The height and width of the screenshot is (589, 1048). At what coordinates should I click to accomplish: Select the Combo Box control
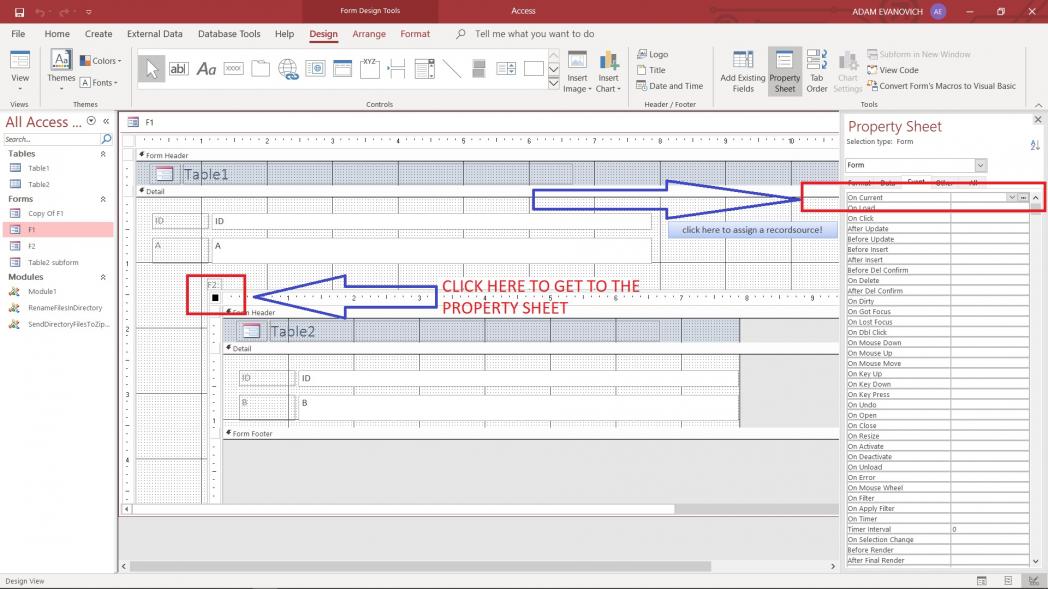(x=424, y=69)
